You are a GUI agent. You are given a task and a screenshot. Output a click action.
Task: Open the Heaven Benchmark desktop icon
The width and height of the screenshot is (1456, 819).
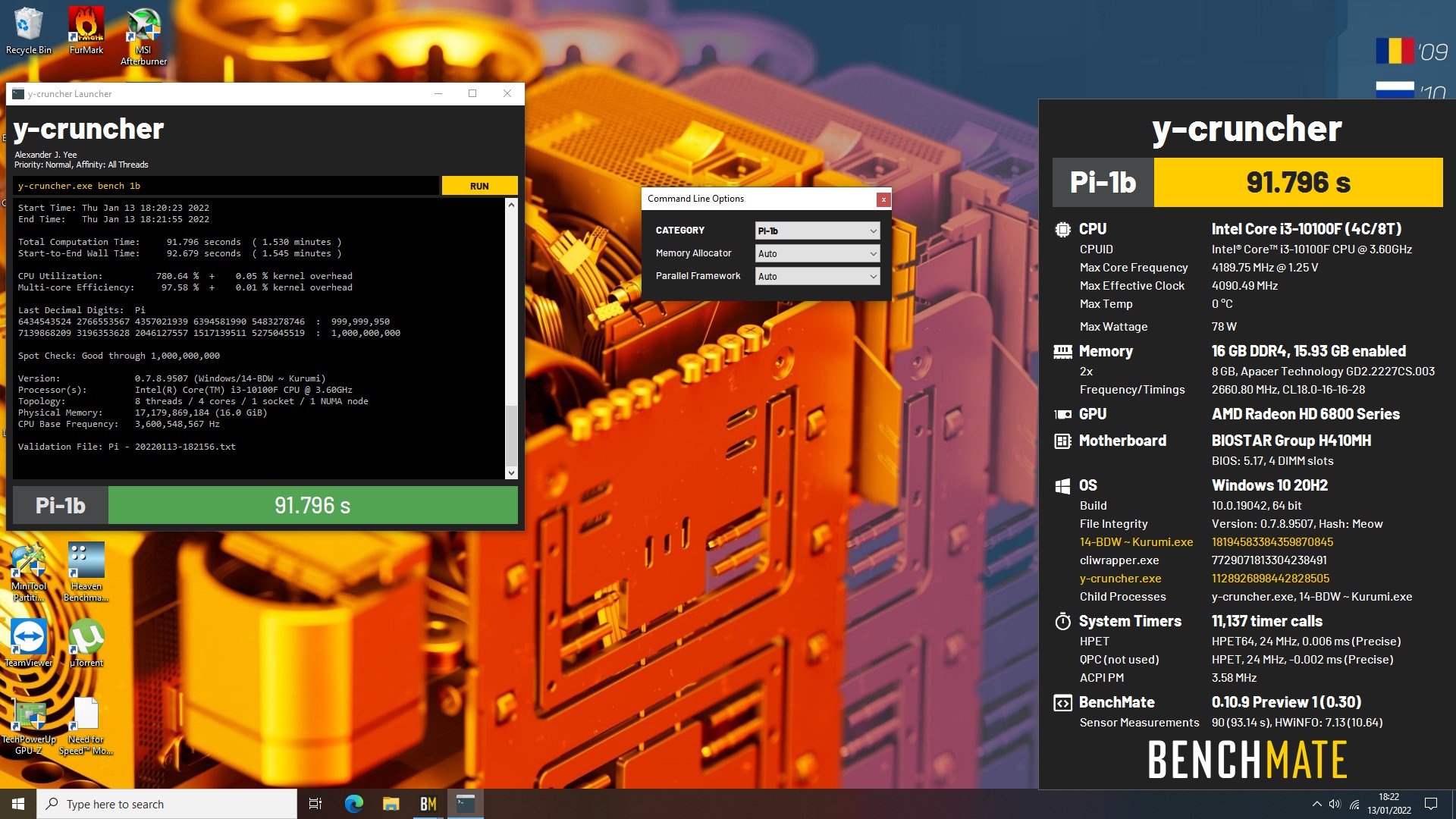pyautogui.click(x=86, y=573)
